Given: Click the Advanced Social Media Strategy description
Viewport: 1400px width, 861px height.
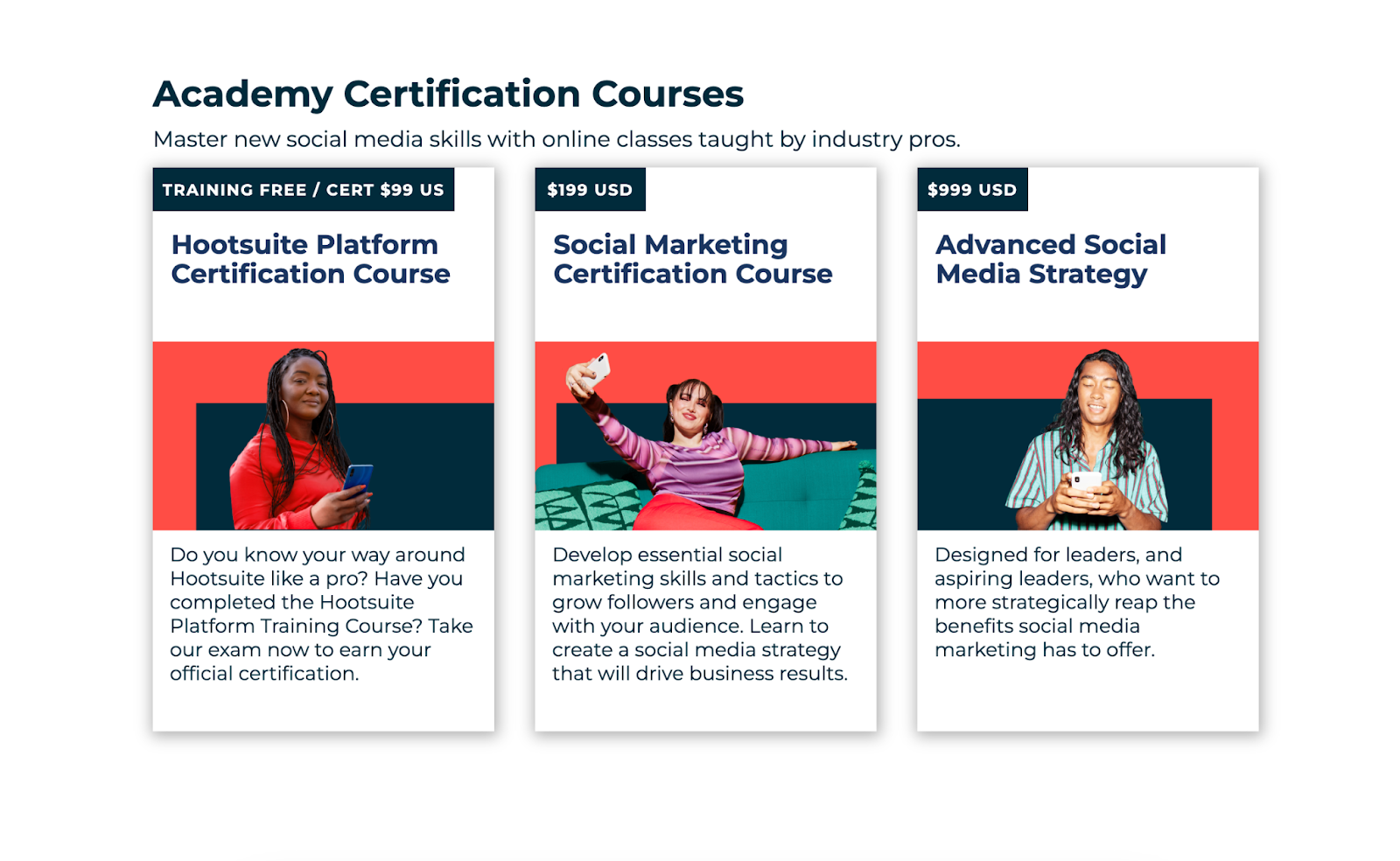Looking at the screenshot, I should [1077, 602].
